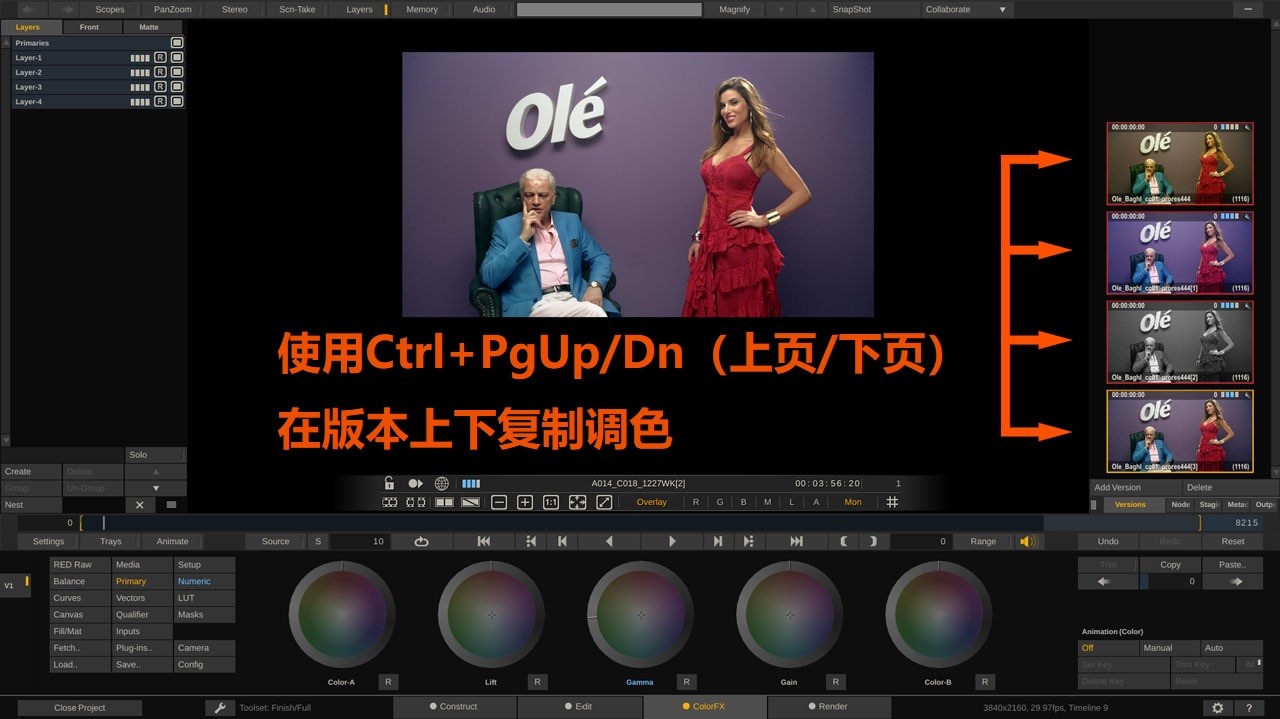Click the question mark help icon

coord(1248,707)
